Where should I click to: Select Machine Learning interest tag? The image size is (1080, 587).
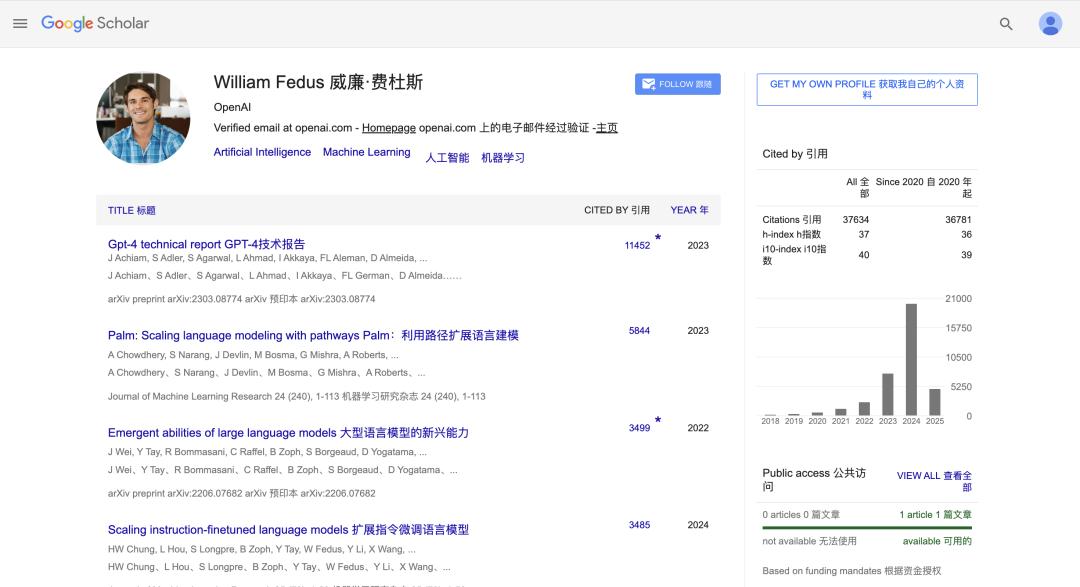[x=366, y=152]
